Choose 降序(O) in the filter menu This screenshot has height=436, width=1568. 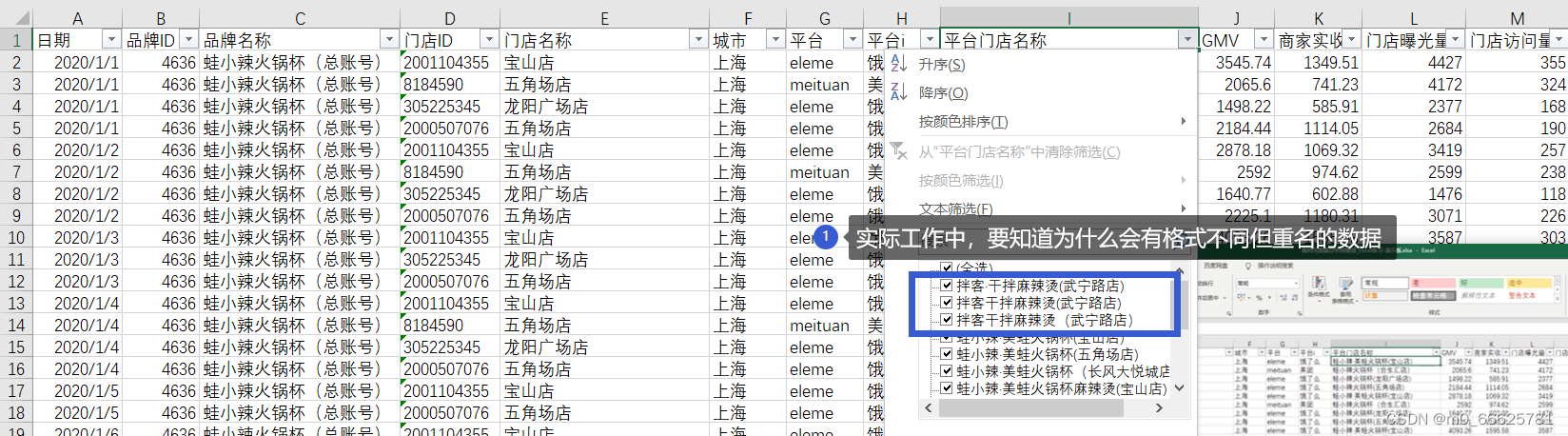[x=944, y=93]
